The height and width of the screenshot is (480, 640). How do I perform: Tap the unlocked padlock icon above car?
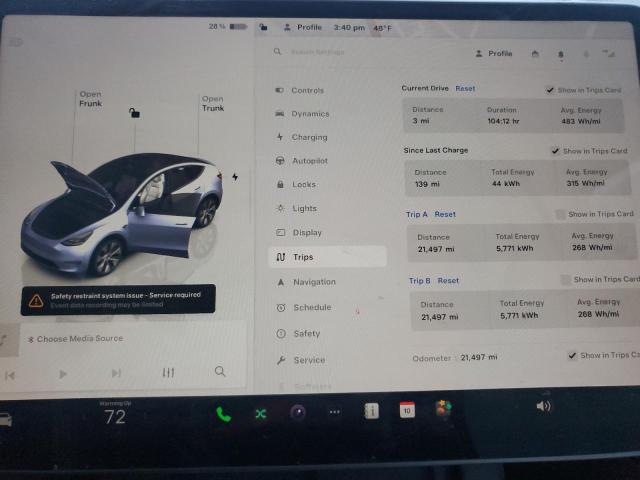[134, 113]
